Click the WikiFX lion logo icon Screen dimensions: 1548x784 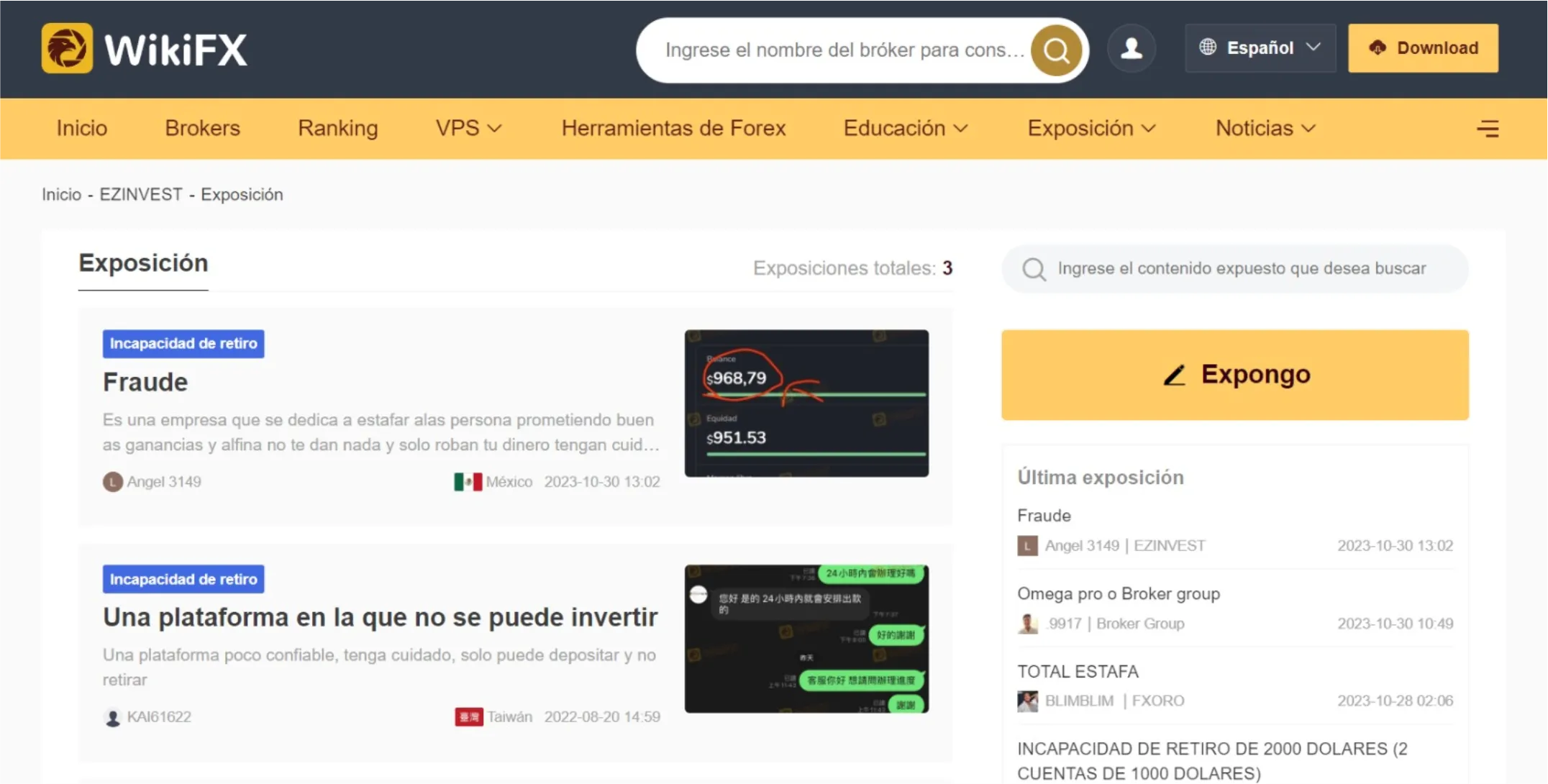[x=67, y=48]
